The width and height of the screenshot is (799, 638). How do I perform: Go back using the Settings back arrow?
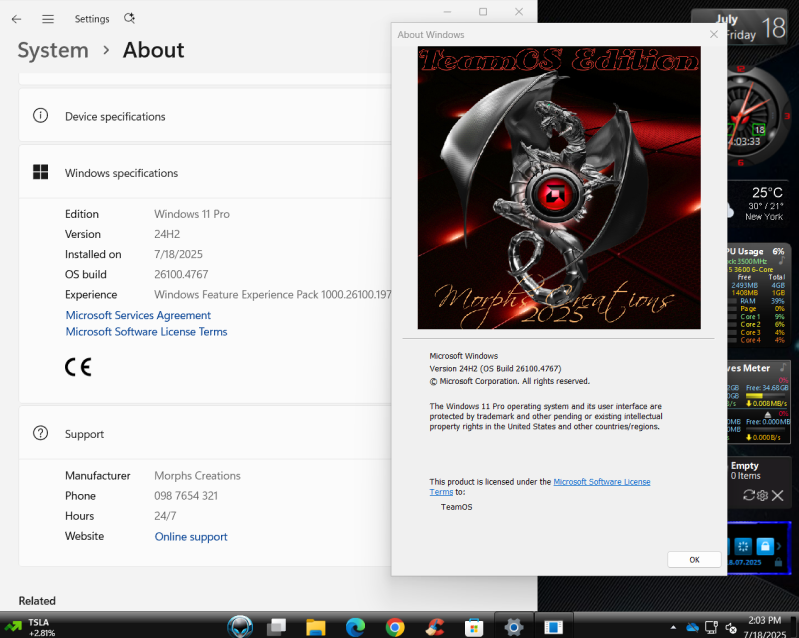(x=16, y=19)
